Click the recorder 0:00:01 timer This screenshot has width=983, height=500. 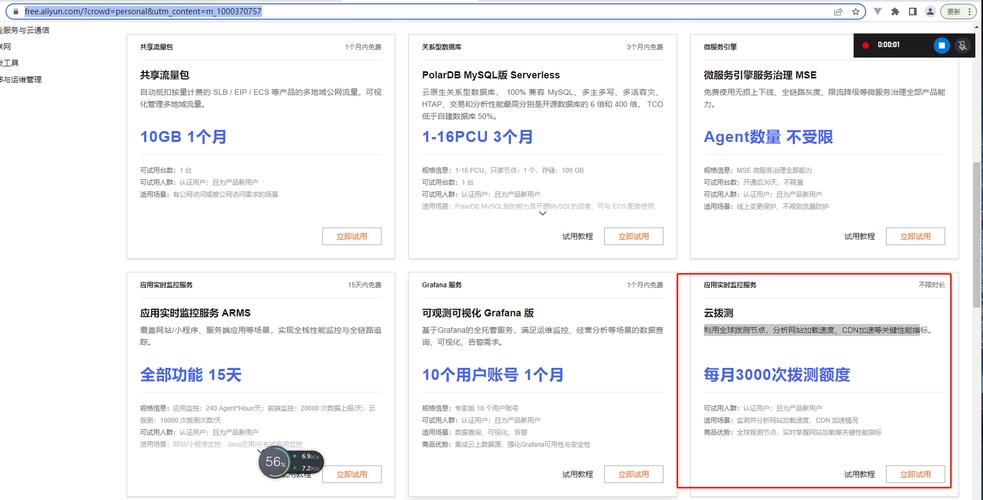click(889, 45)
